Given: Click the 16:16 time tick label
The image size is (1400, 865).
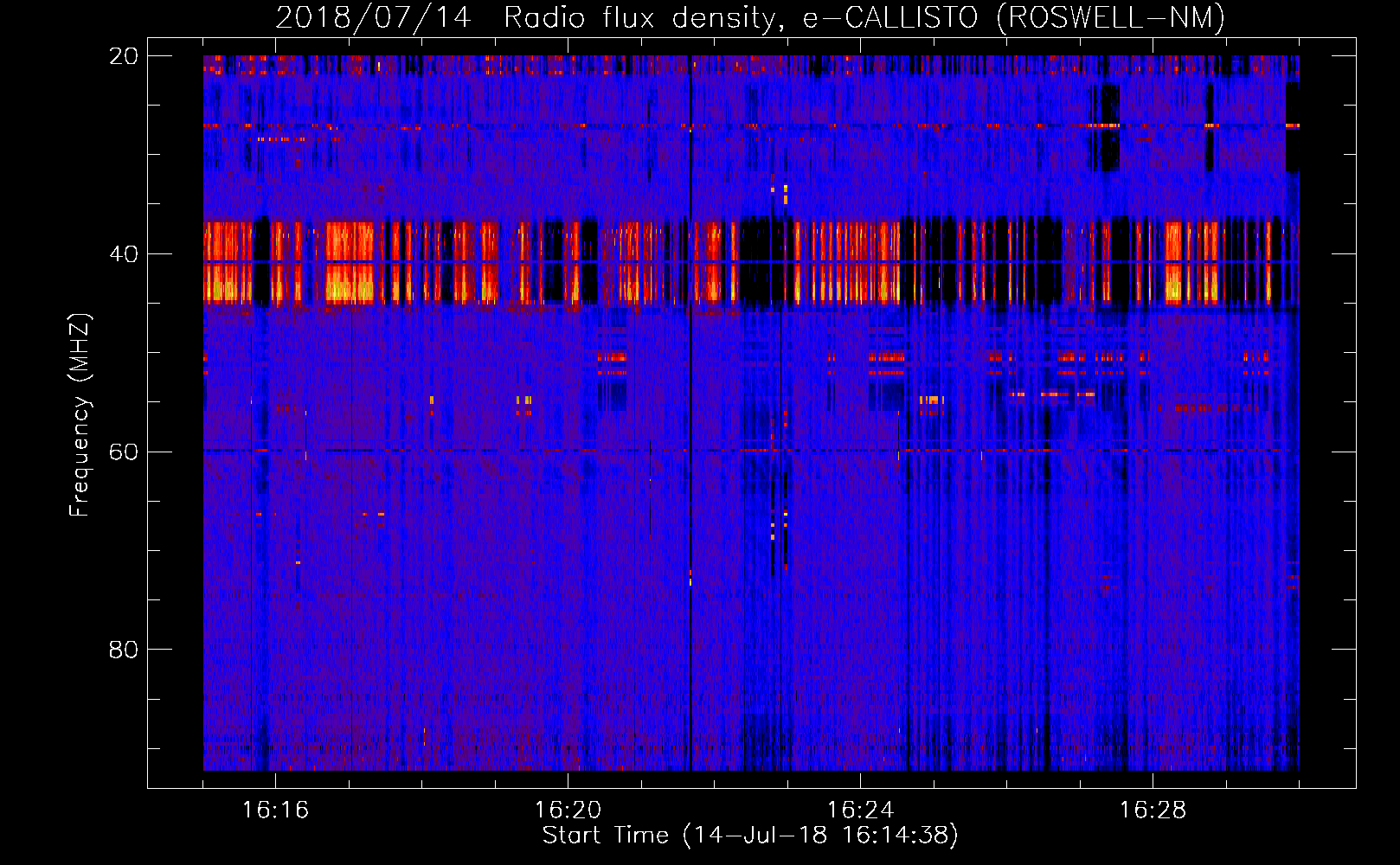Looking at the screenshot, I should tap(275, 811).
